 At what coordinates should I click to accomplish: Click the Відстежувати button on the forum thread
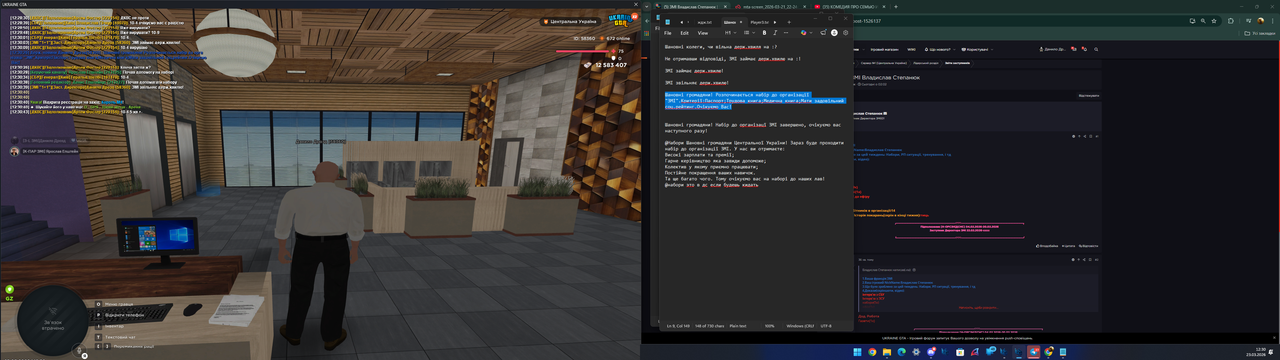pyautogui.click(x=1088, y=96)
